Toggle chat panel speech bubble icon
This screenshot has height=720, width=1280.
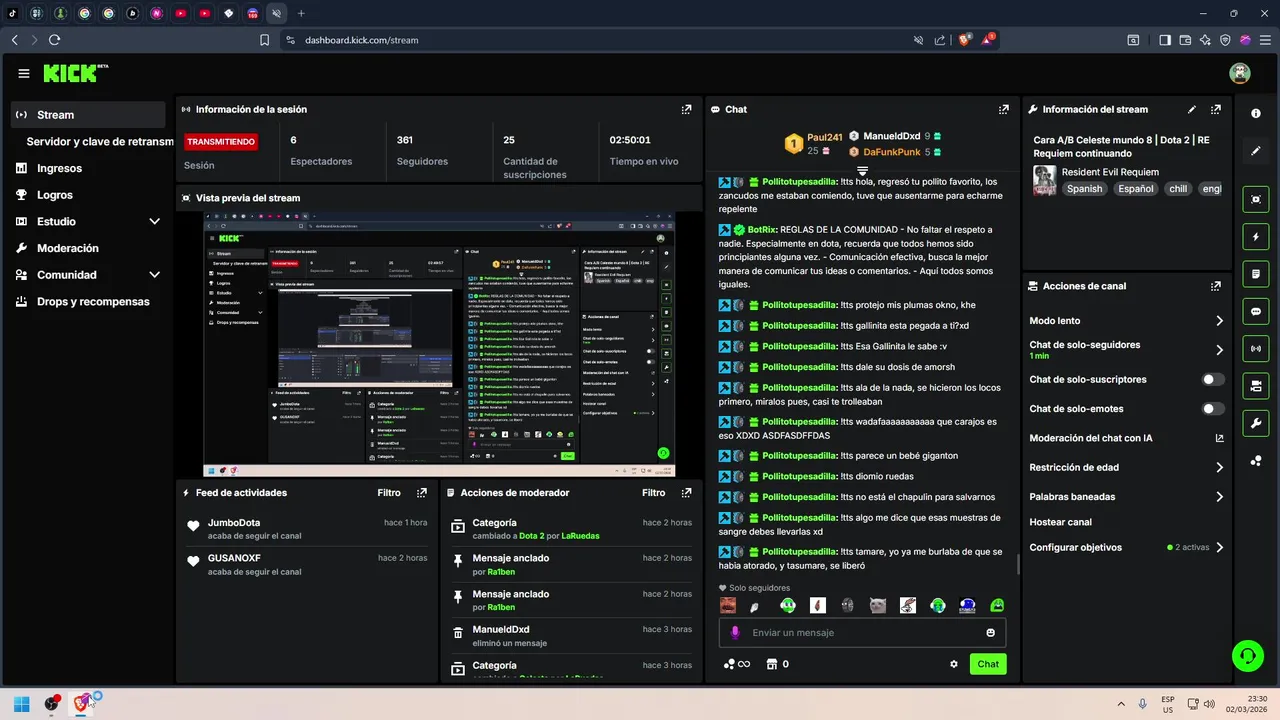1256,311
